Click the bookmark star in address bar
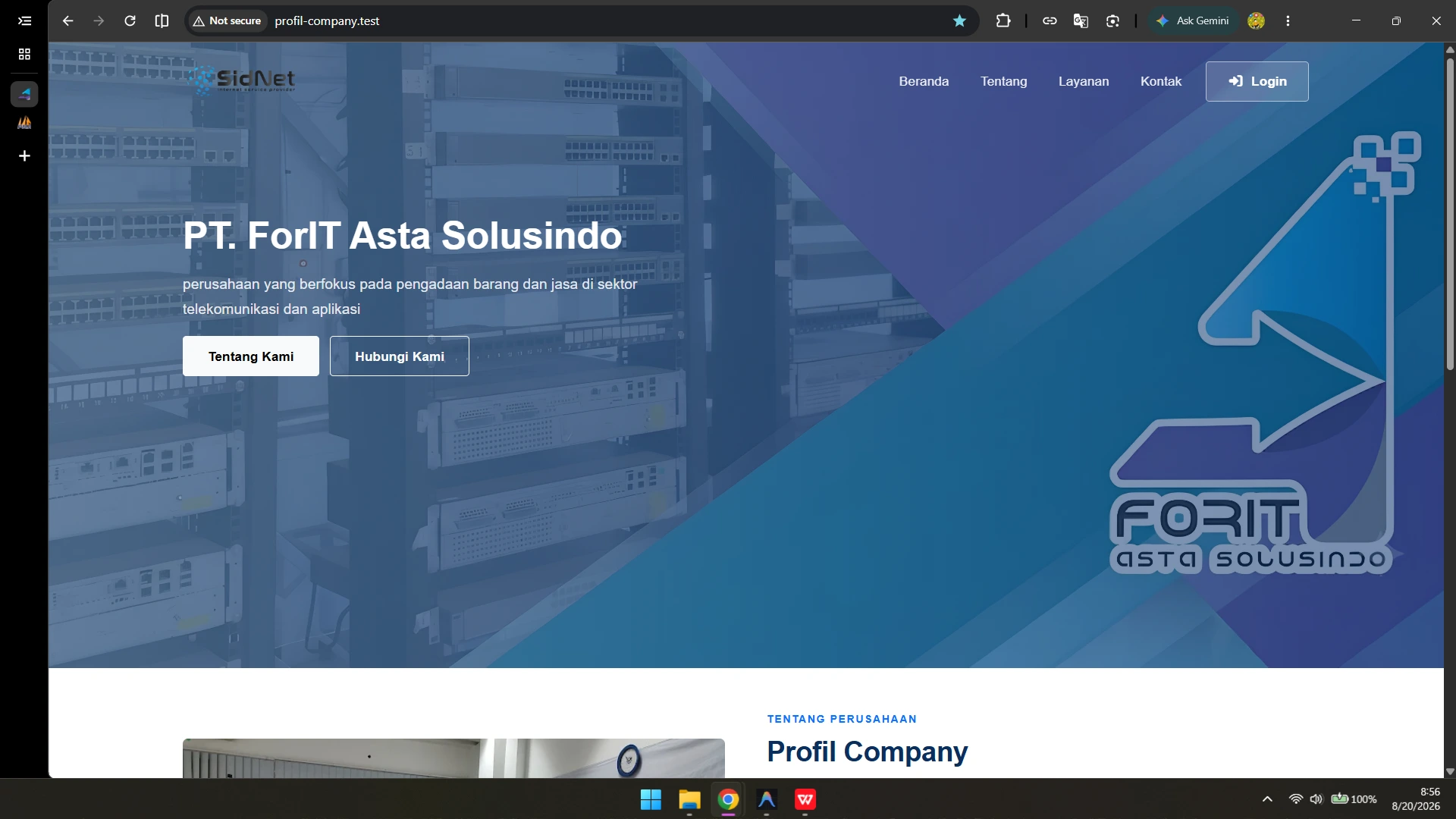Image resolution: width=1456 pixels, height=819 pixels. (959, 21)
